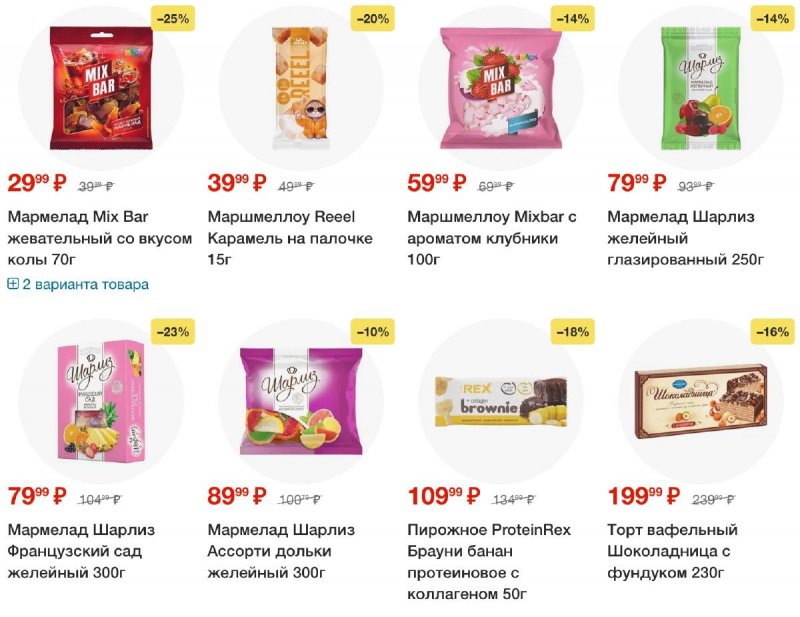Open the ProteinRex brownie bar image

[501, 401]
